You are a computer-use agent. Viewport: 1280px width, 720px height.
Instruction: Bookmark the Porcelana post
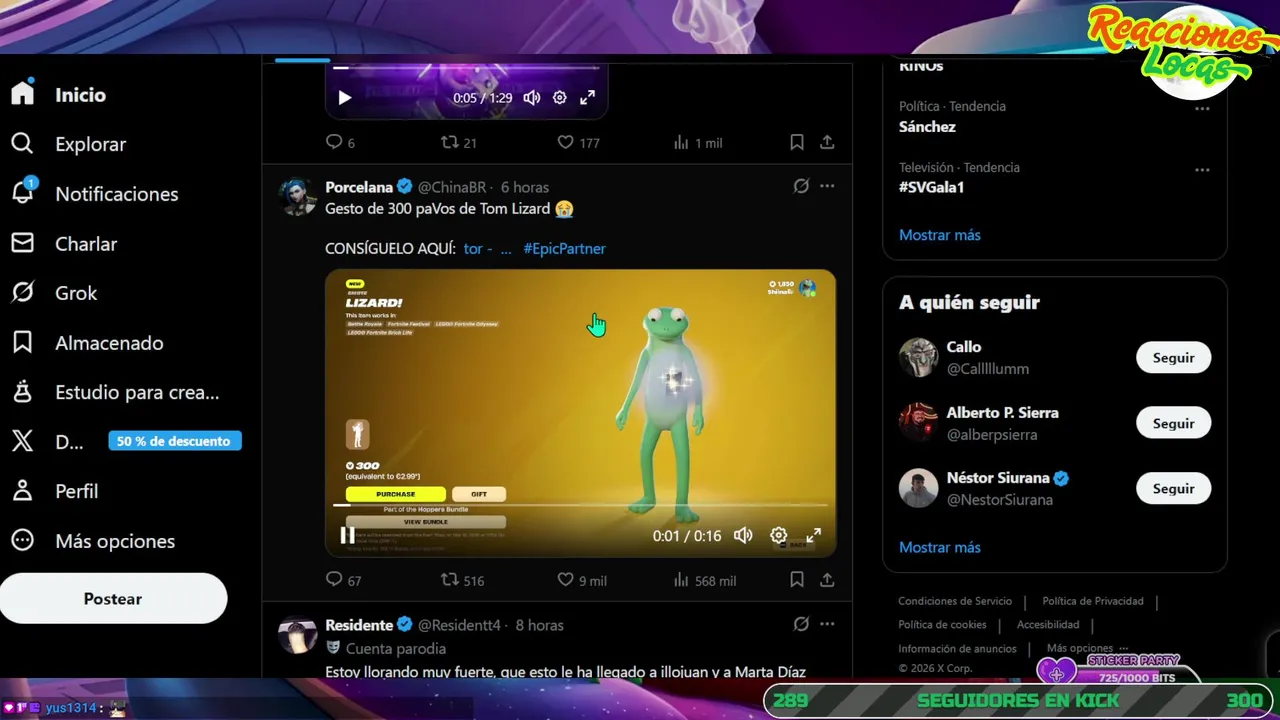pyautogui.click(x=797, y=579)
